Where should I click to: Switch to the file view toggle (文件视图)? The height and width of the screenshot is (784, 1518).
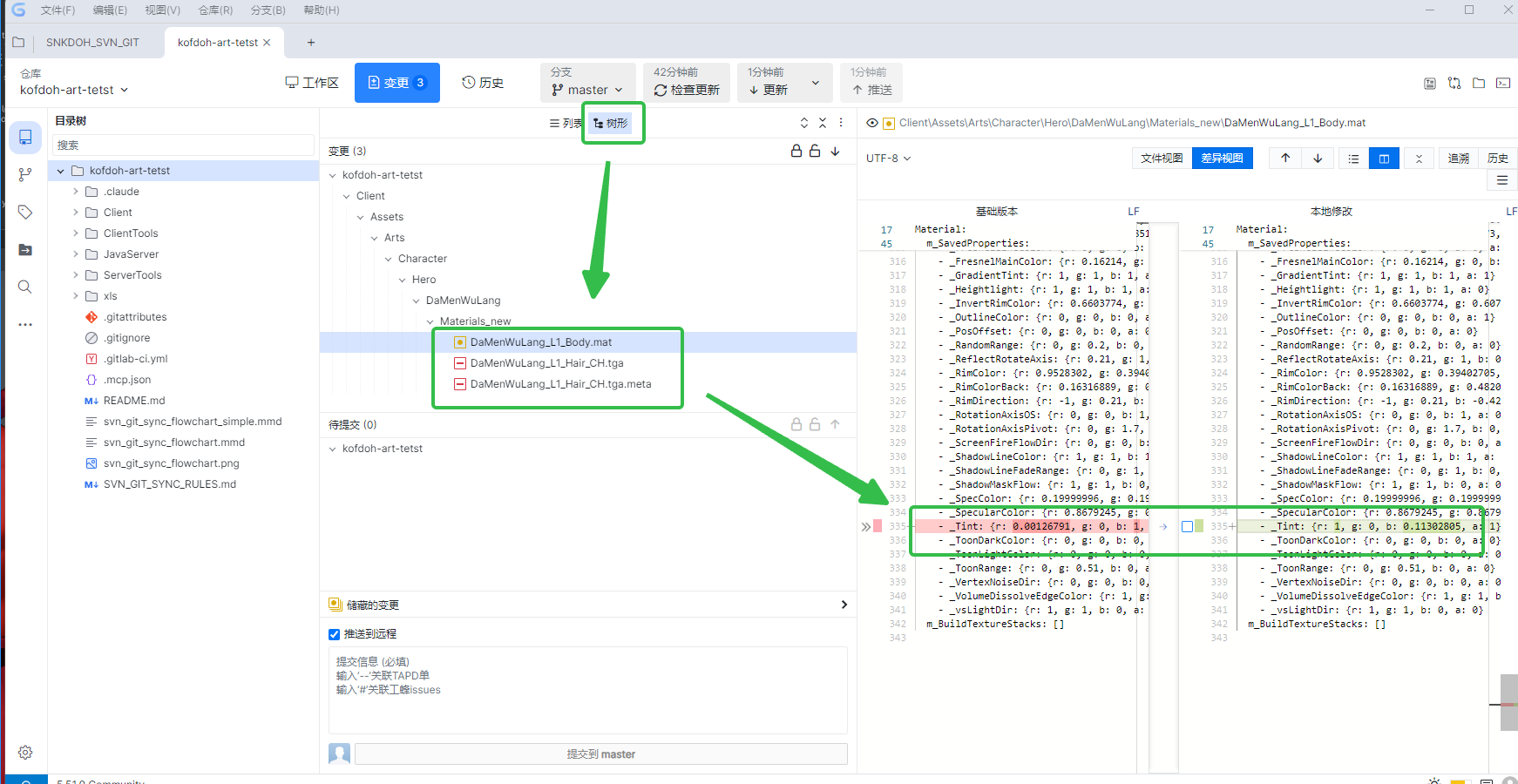1162,158
